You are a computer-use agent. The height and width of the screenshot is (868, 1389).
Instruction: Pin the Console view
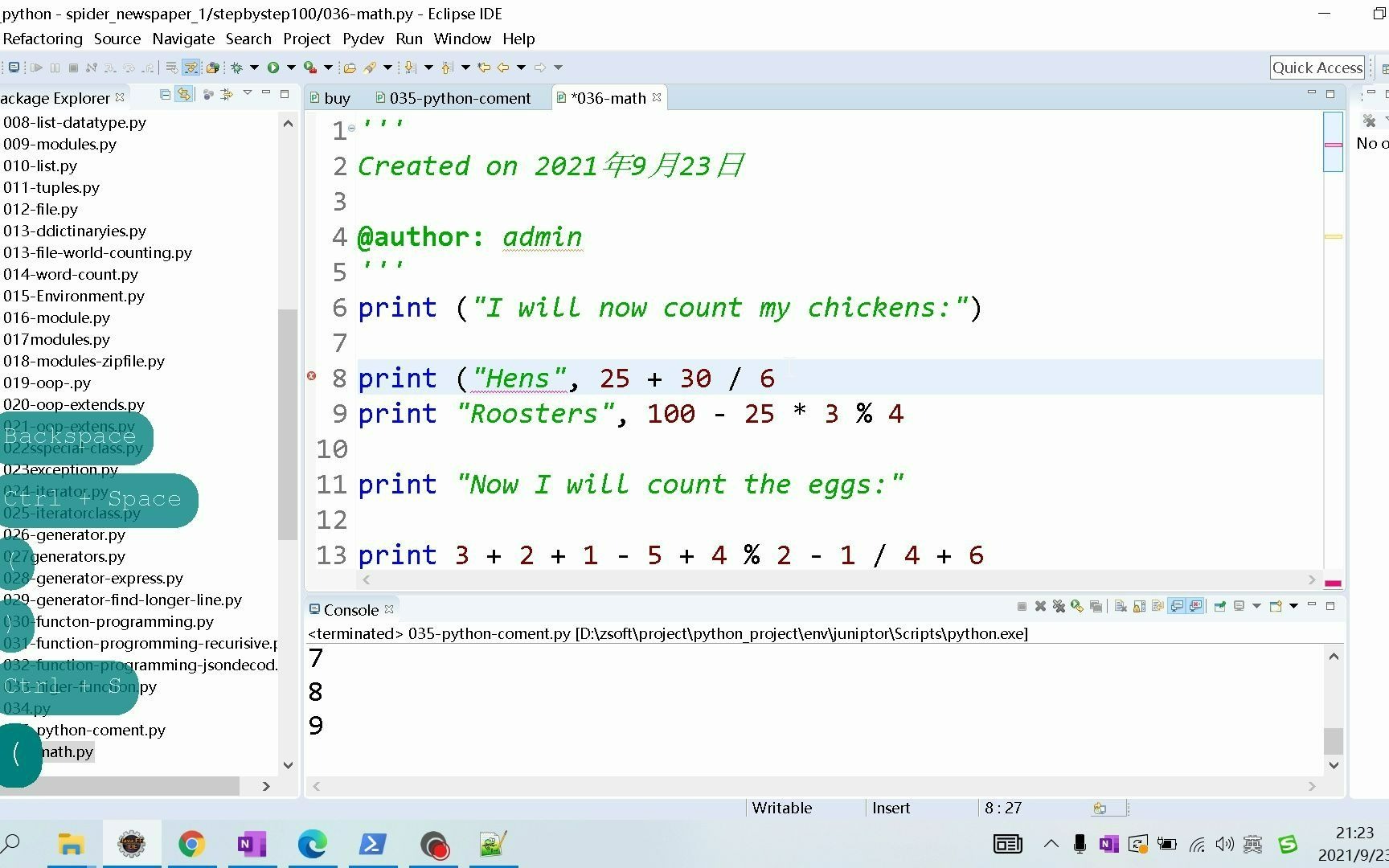pos(1219,606)
